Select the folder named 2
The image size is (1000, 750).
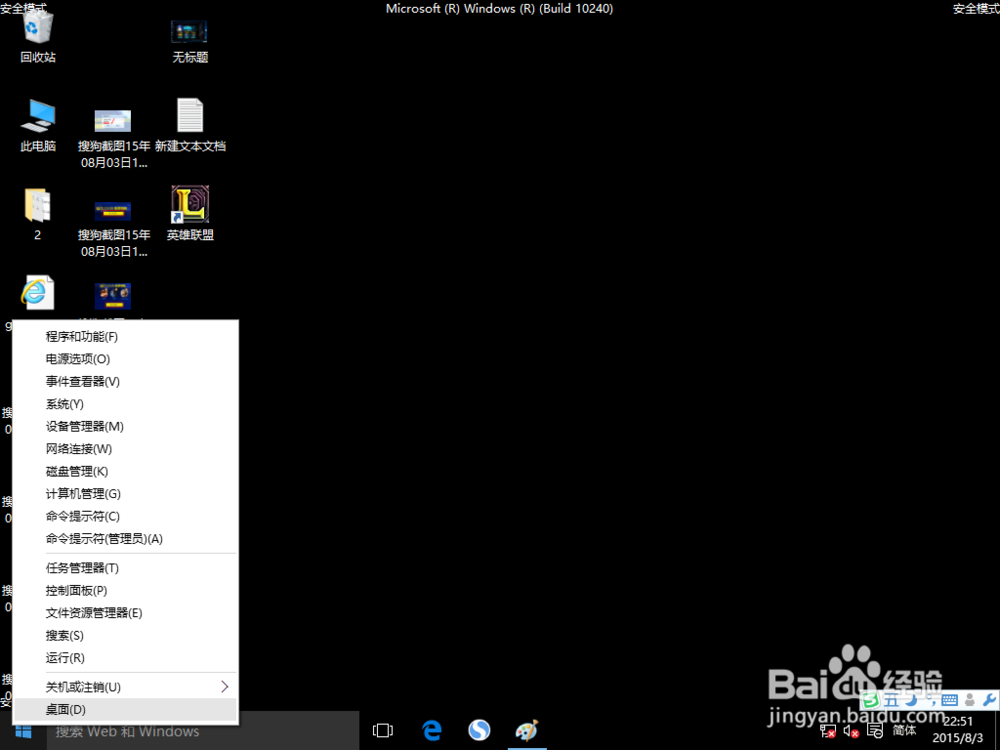click(x=37, y=214)
